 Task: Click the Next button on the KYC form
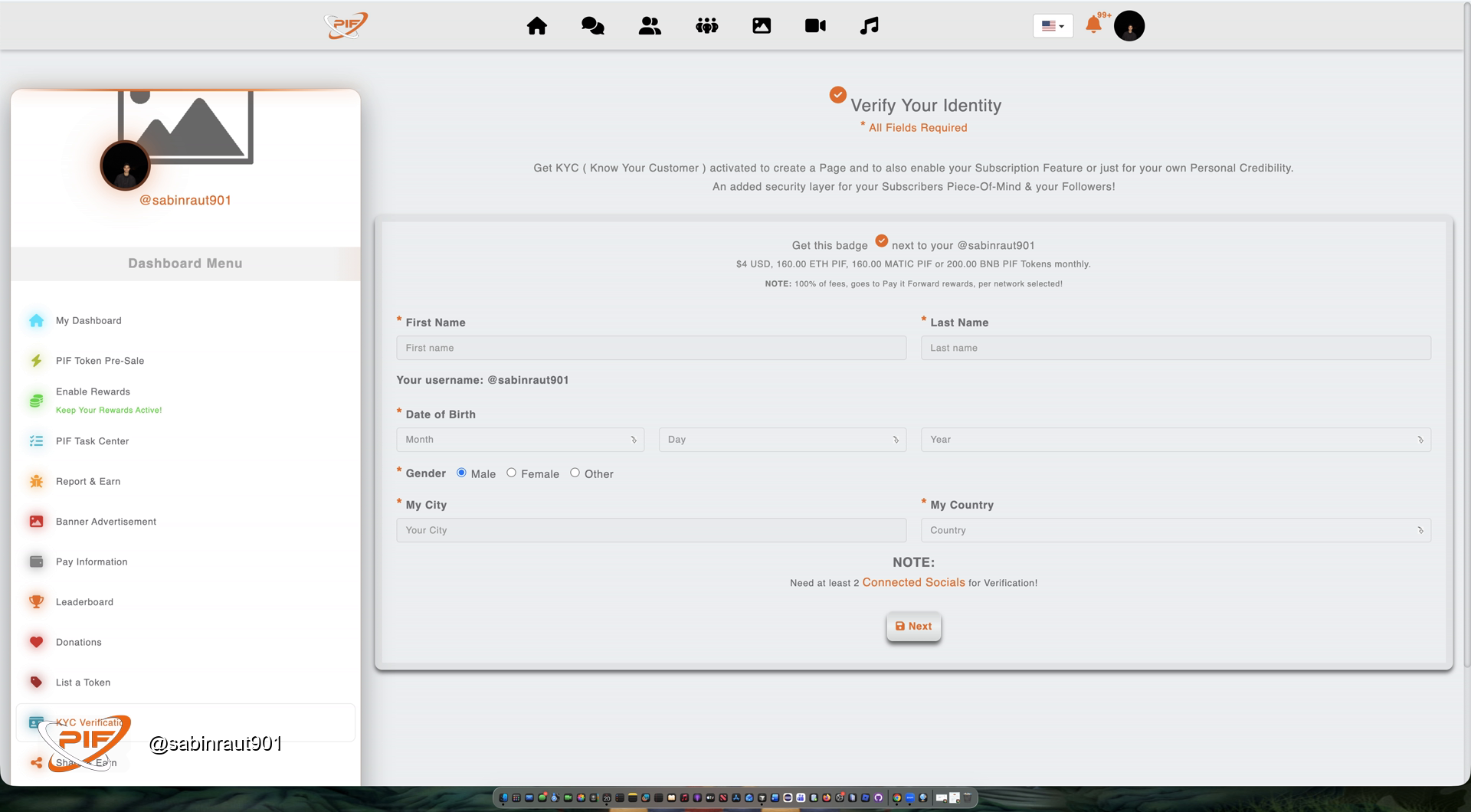coord(913,626)
